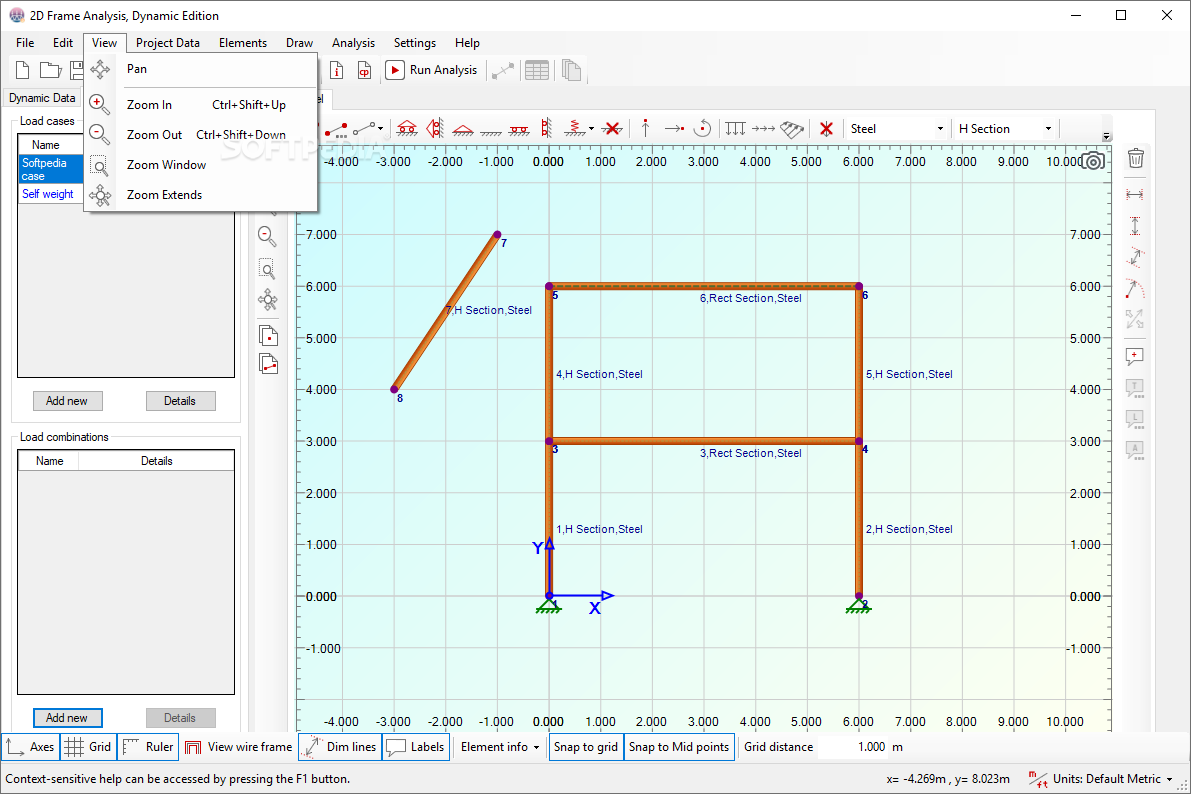
Task: Open a project with the folder icon
Action: point(50,70)
